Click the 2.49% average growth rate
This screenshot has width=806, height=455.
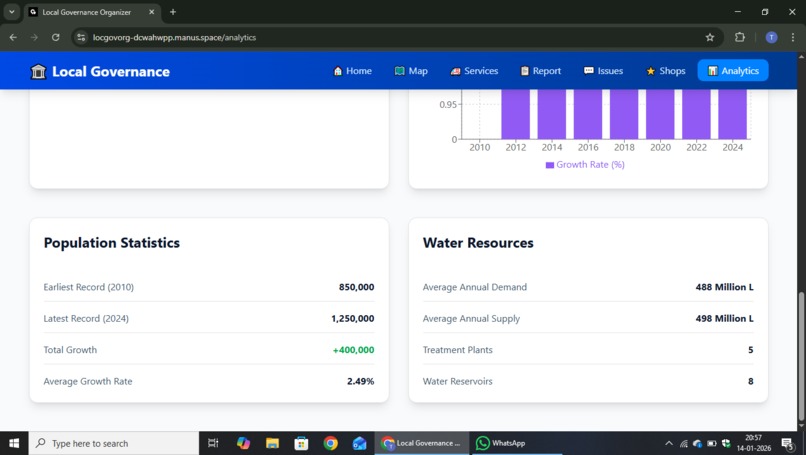360,381
